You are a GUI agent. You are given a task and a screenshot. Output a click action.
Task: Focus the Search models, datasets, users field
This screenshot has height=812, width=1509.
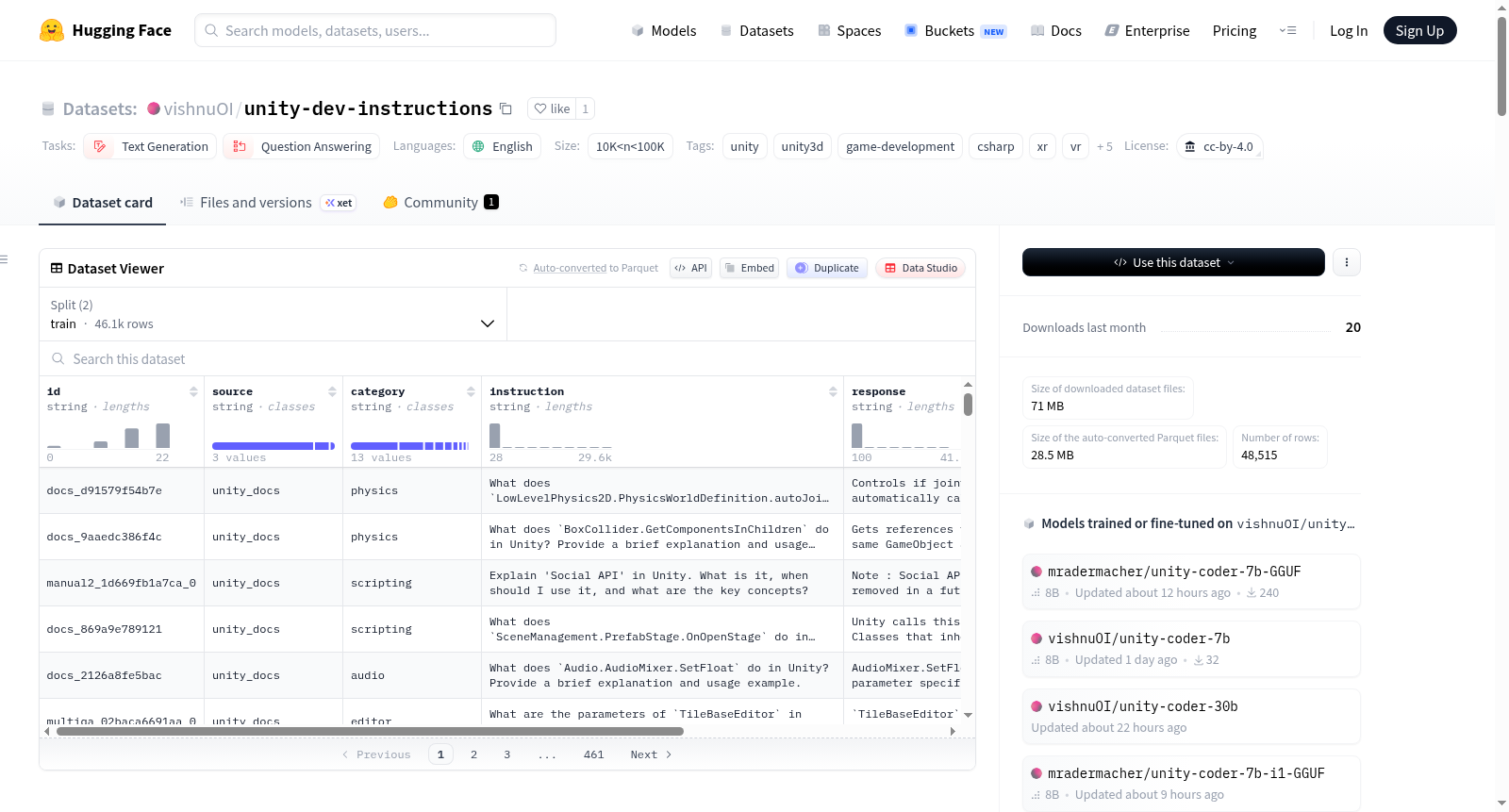click(375, 30)
